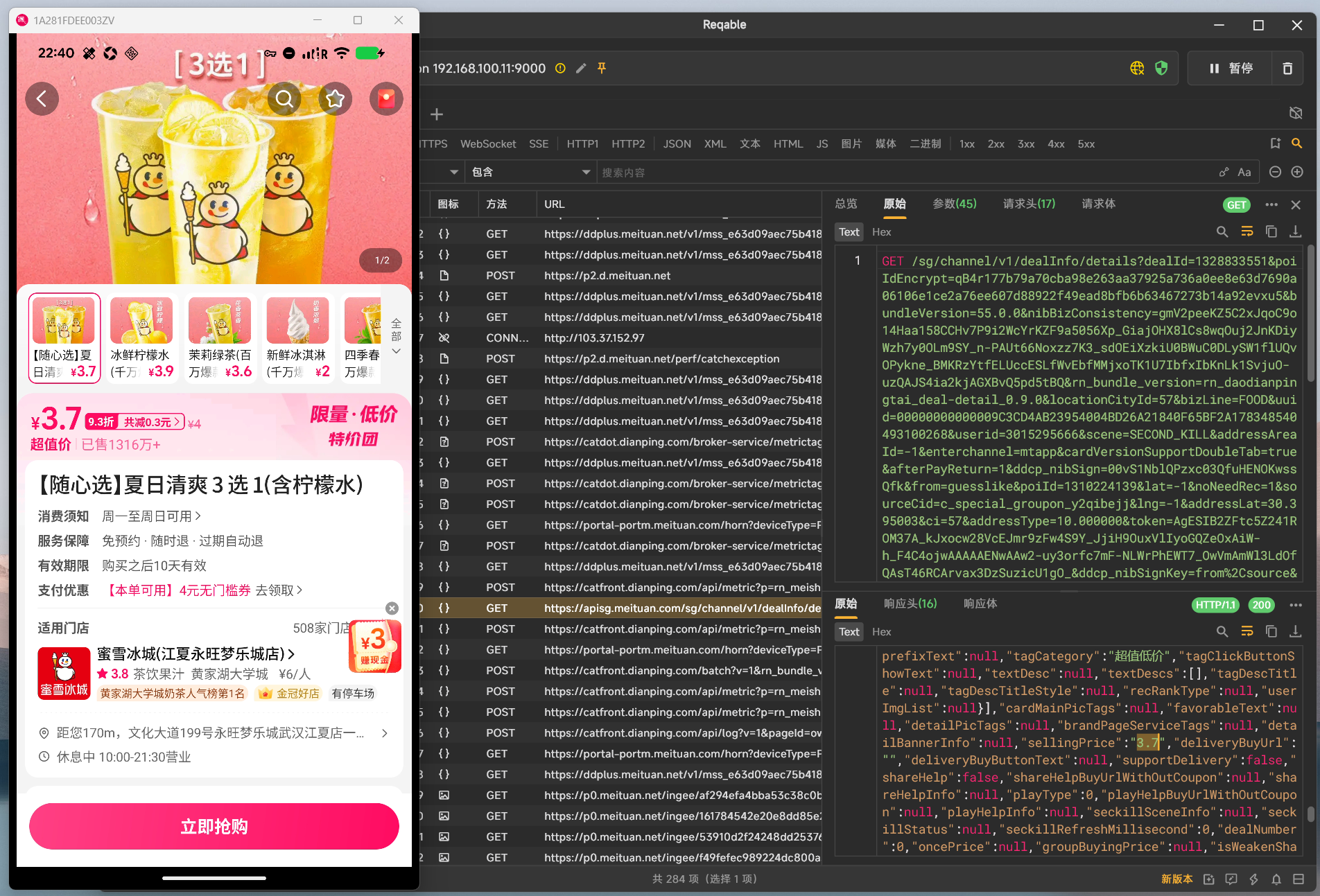
Task: Select the apisg.meituan.com dealInfo request row
Action: [620, 608]
